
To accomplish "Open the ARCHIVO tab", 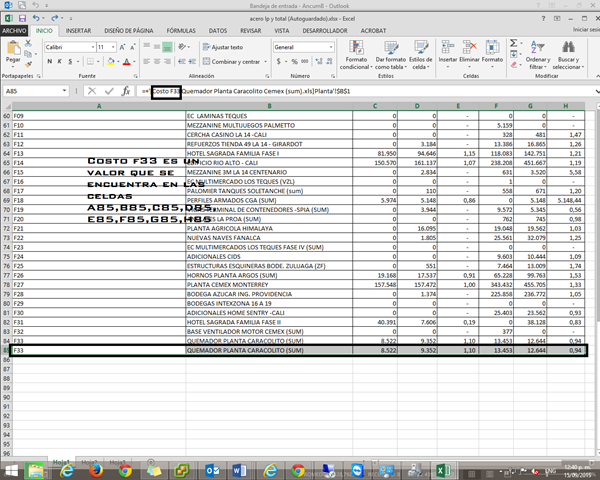I will point(14,31).
